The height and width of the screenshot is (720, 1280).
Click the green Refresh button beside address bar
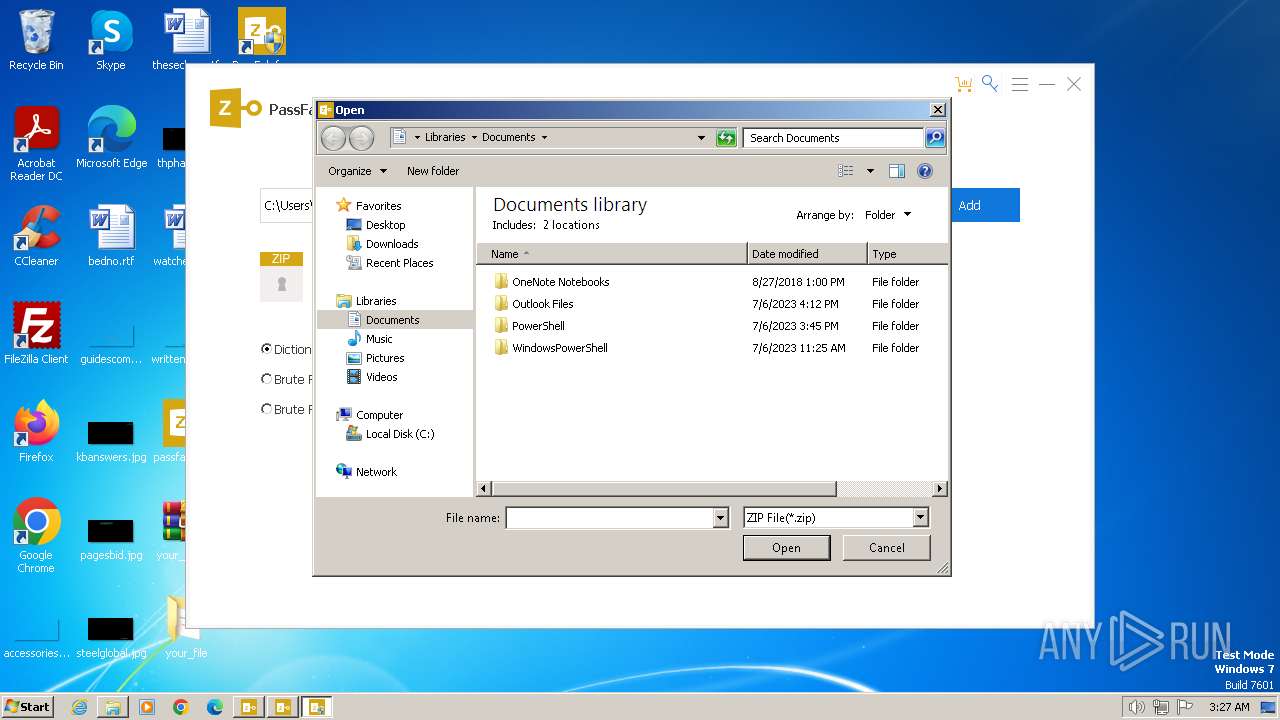(727, 138)
